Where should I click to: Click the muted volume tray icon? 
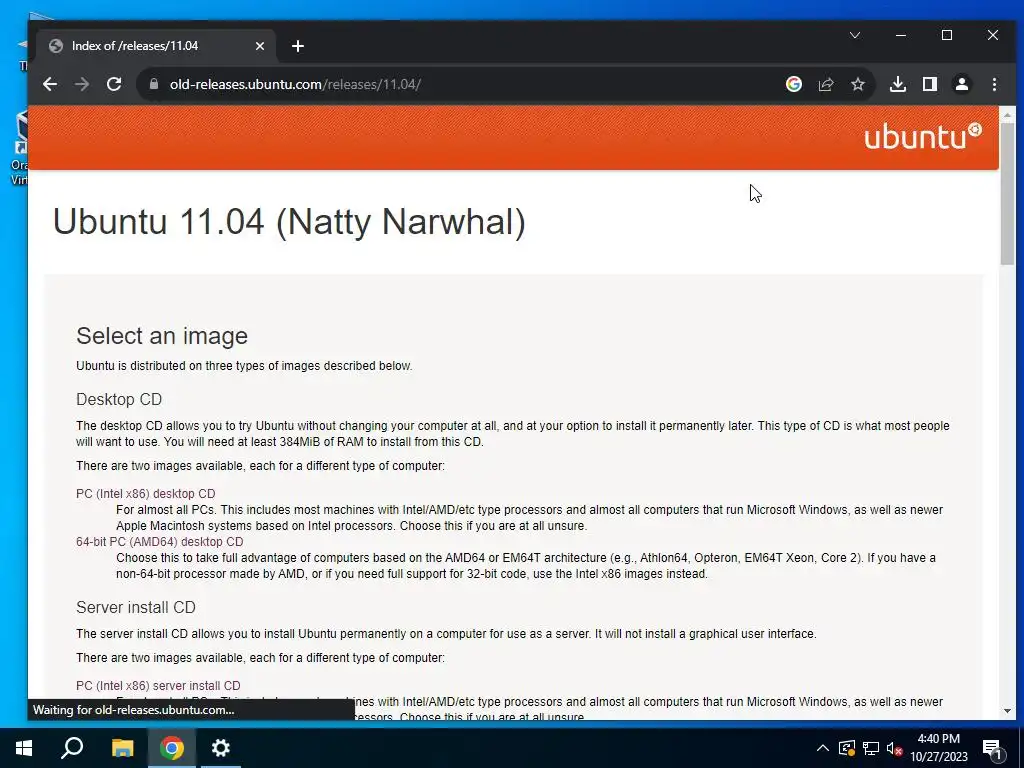895,748
